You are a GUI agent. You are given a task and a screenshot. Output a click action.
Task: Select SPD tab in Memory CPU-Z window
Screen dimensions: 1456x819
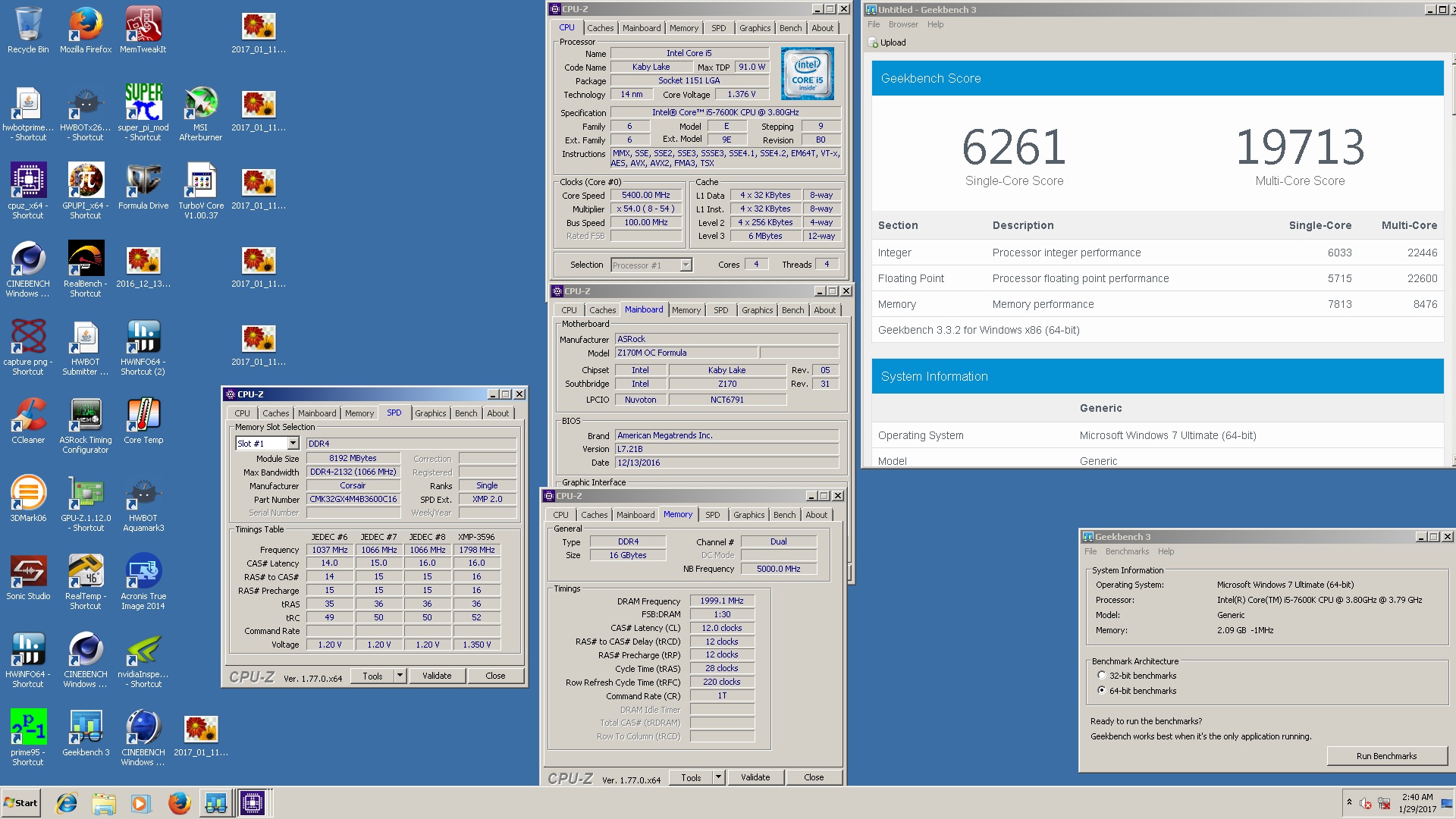coord(712,515)
